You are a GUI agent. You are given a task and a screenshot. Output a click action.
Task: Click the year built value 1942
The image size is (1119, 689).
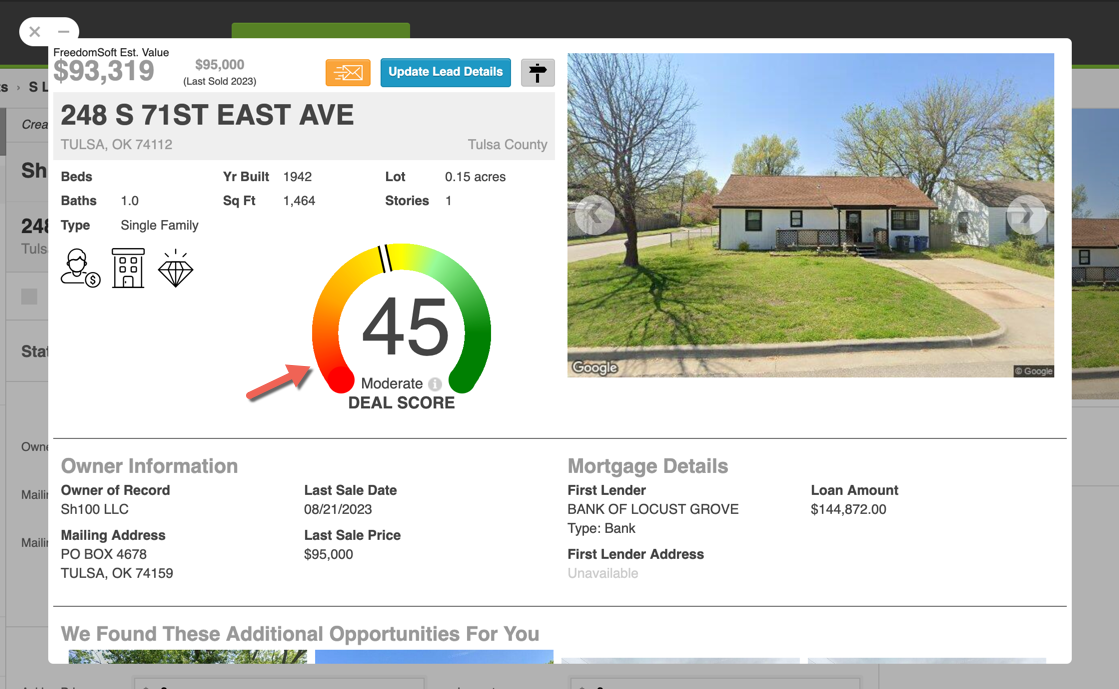coord(298,176)
